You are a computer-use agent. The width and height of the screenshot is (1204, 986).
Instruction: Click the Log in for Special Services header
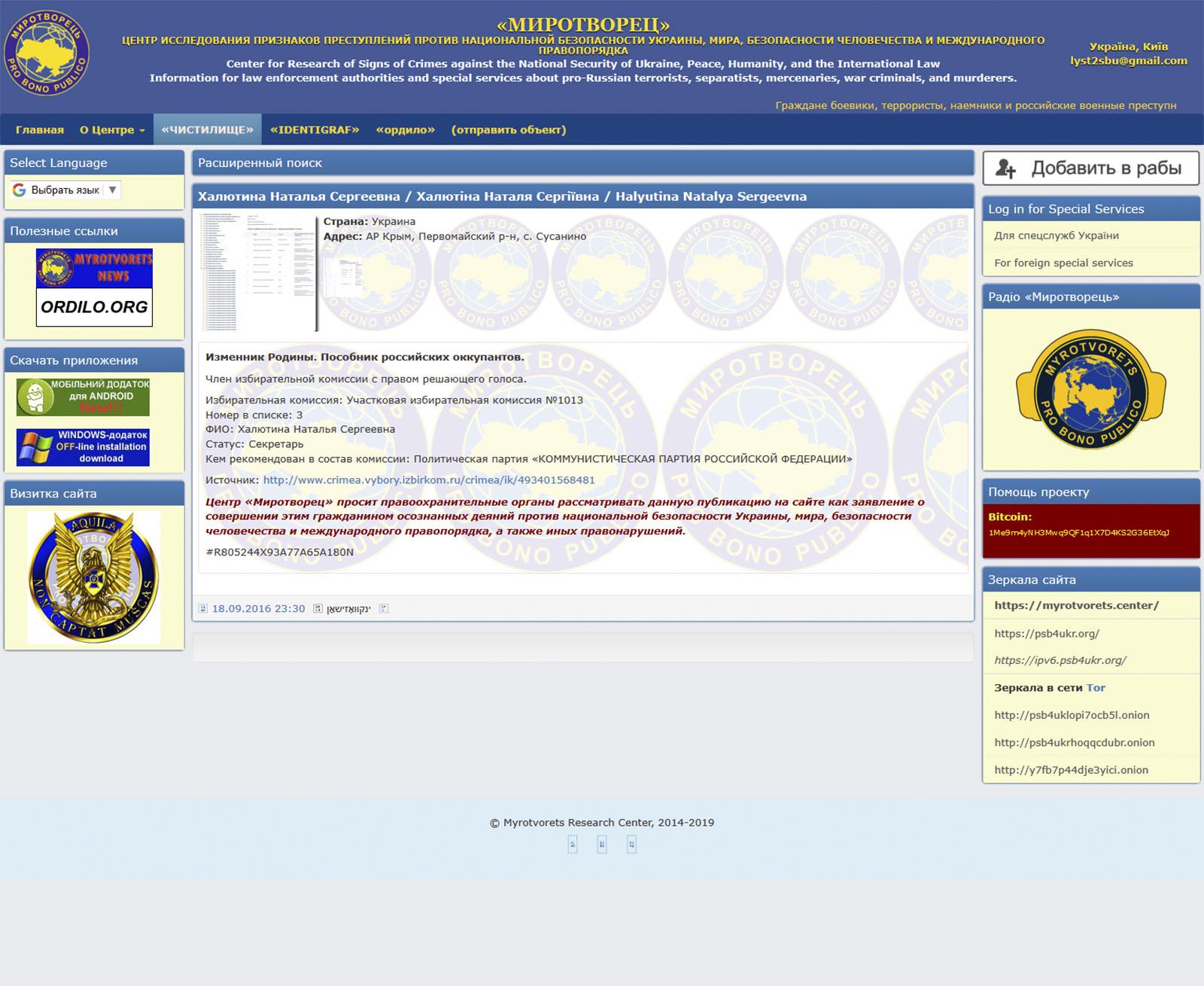tap(1091, 209)
